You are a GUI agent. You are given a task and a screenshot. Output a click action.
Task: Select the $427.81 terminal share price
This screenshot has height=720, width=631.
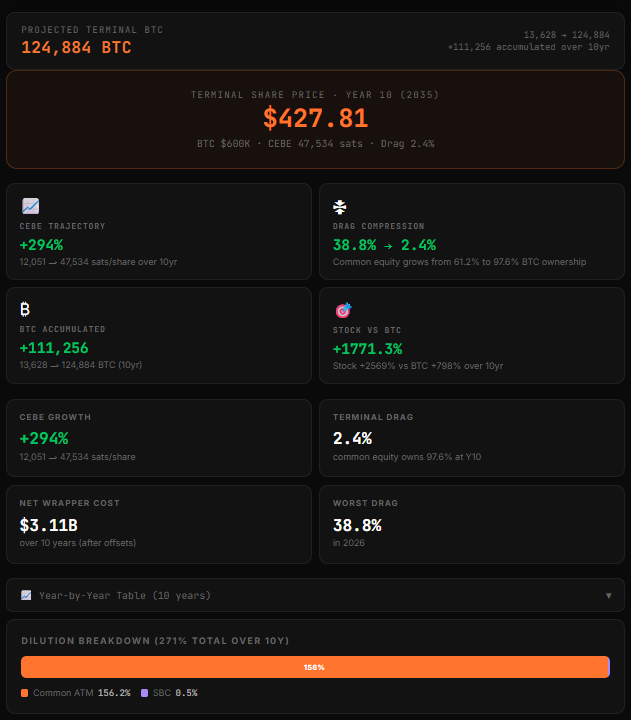pyautogui.click(x=316, y=118)
